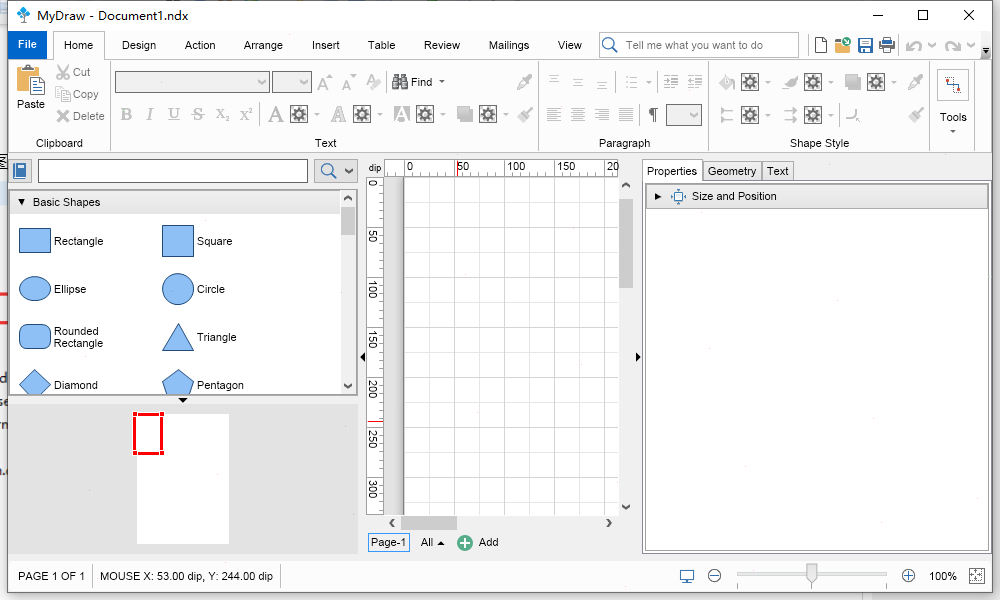Viewport: 1000px width, 600px height.
Task: Click the Ellipse shape icon
Action: (x=35, y=289)
